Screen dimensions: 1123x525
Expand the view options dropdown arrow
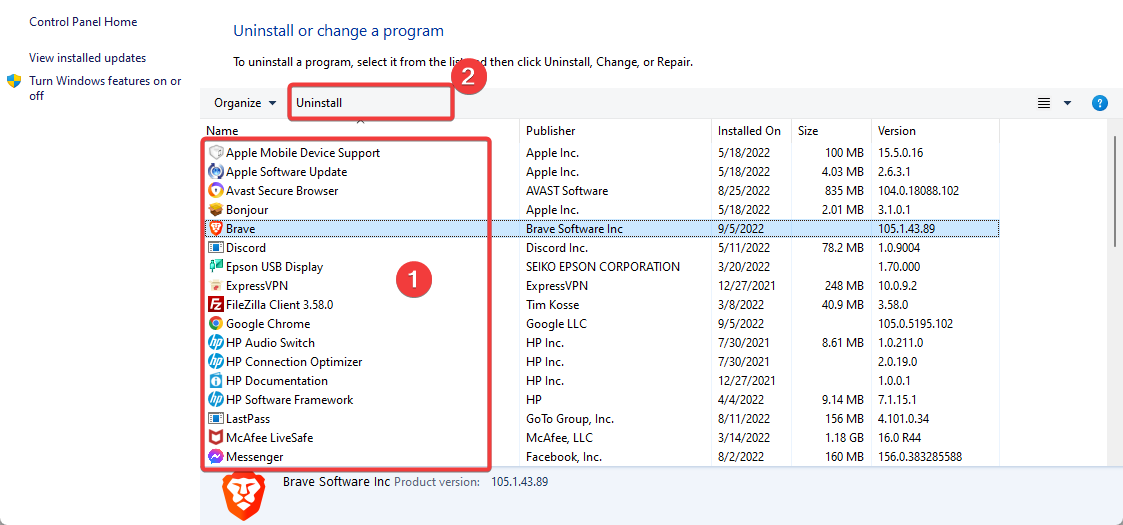1067,103
